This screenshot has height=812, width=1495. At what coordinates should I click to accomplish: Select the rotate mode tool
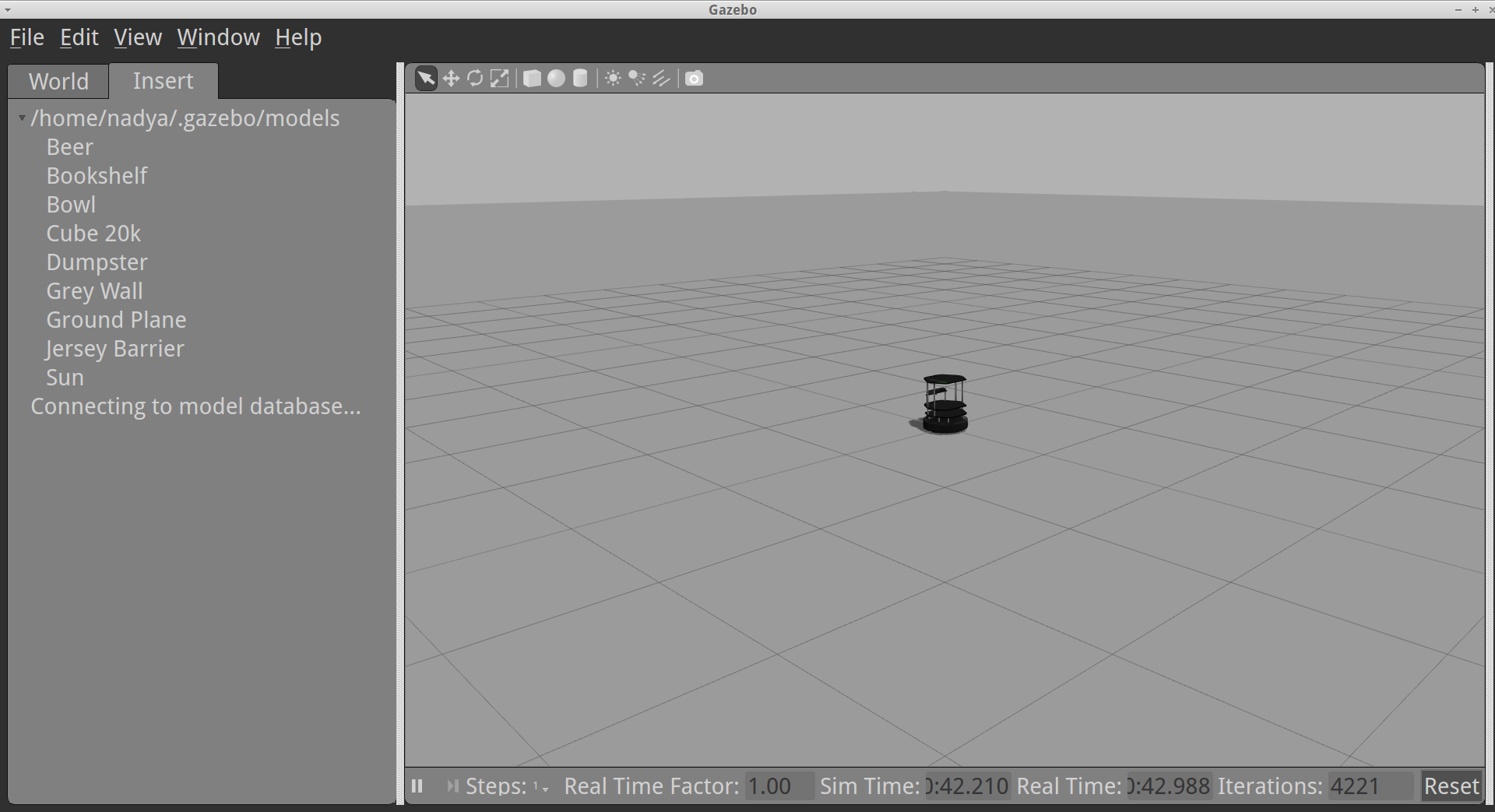point(475,79)
